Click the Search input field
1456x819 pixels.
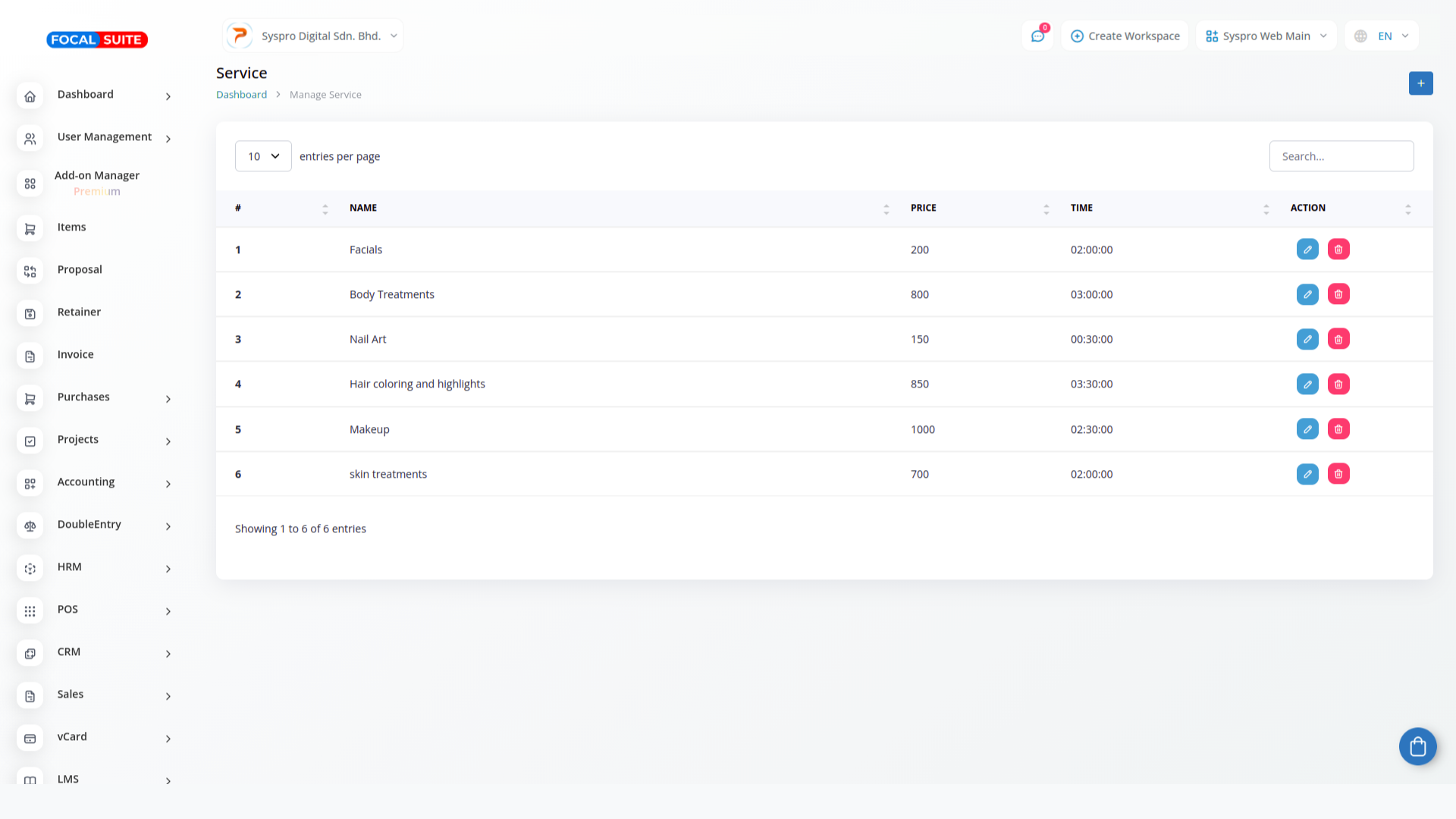(x=1341, y=156)
